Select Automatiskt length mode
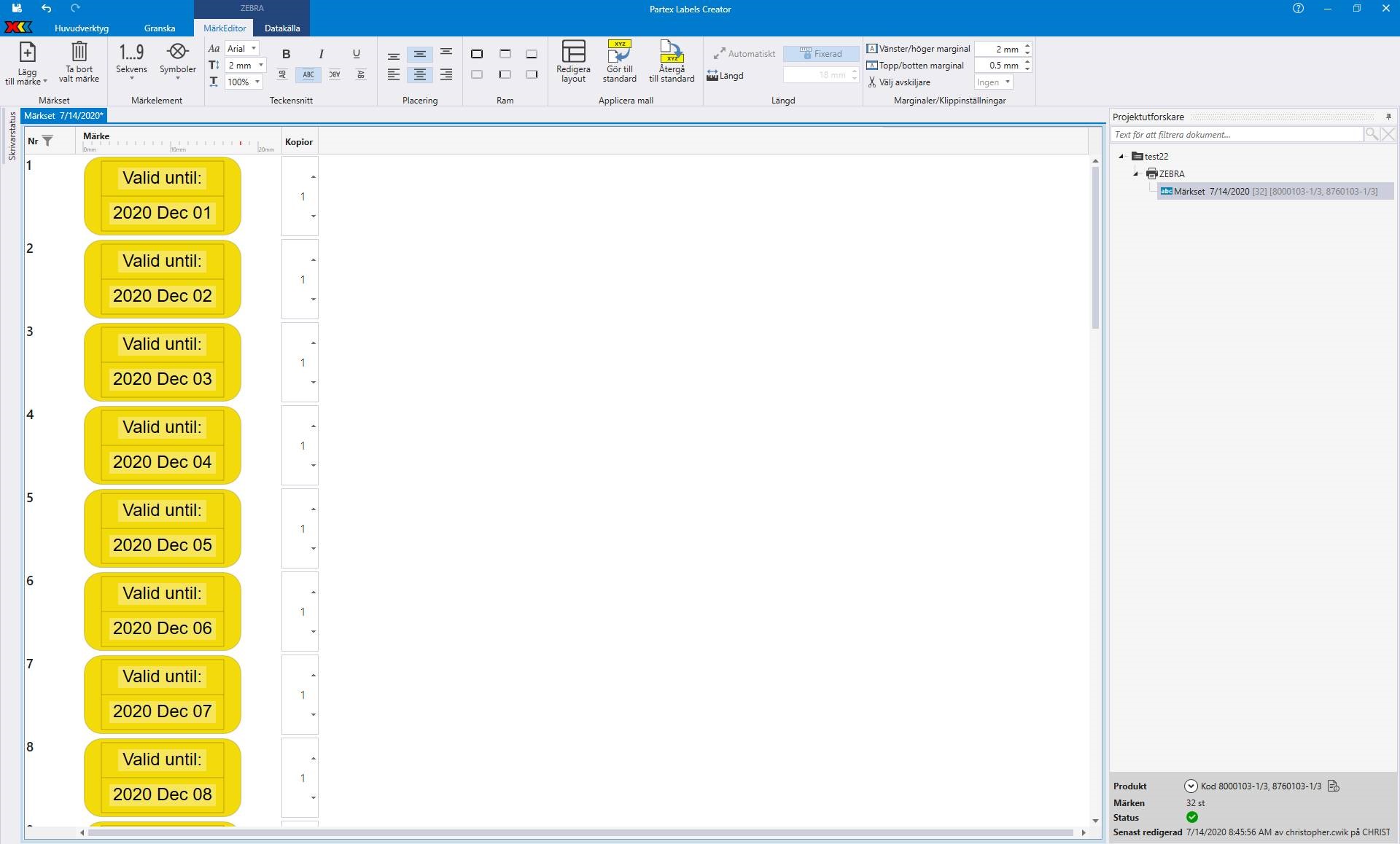The height and width of the screenshot is (844, 1400). coord(744,54)
